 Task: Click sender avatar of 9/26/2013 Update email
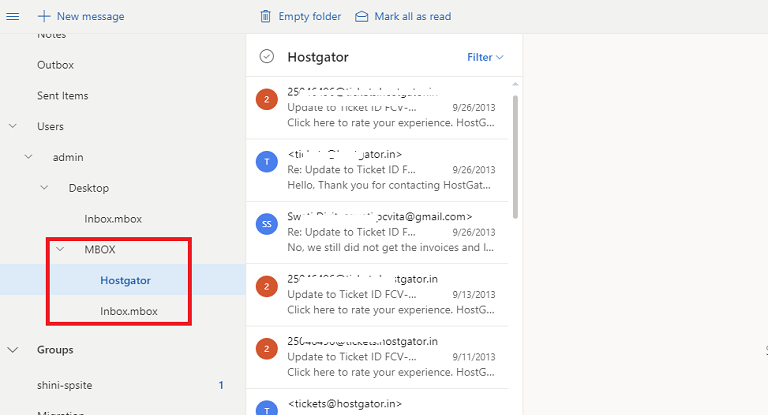(x=266, y=99)
